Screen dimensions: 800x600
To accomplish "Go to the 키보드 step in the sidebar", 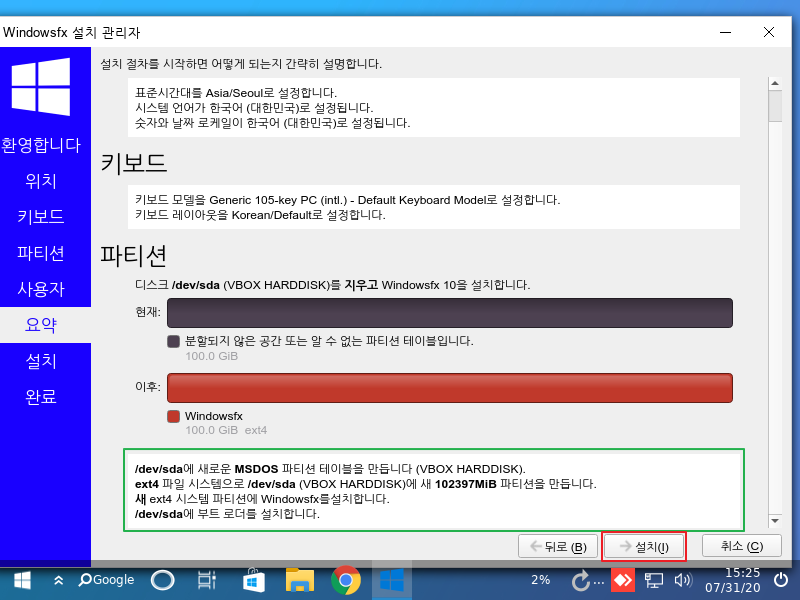I will (41, 216).
